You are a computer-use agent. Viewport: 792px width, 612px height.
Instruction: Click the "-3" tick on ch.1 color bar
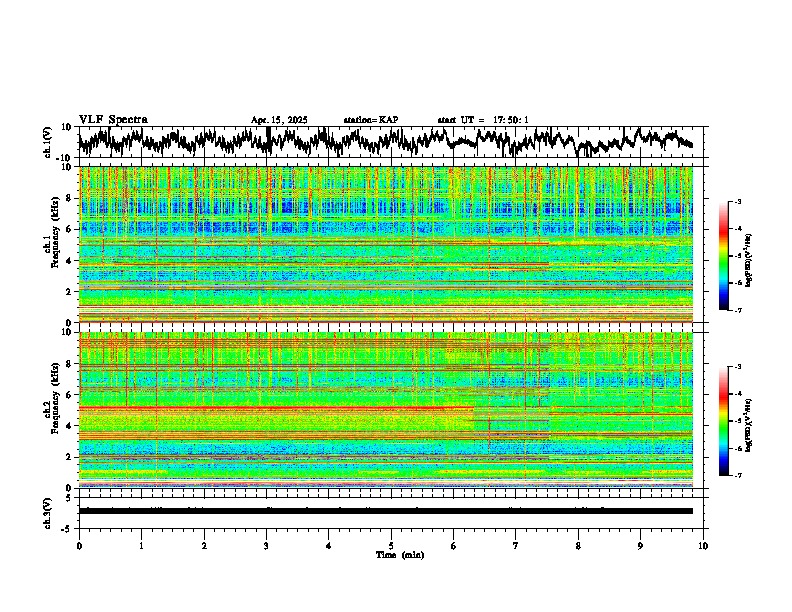pos(738,202)
